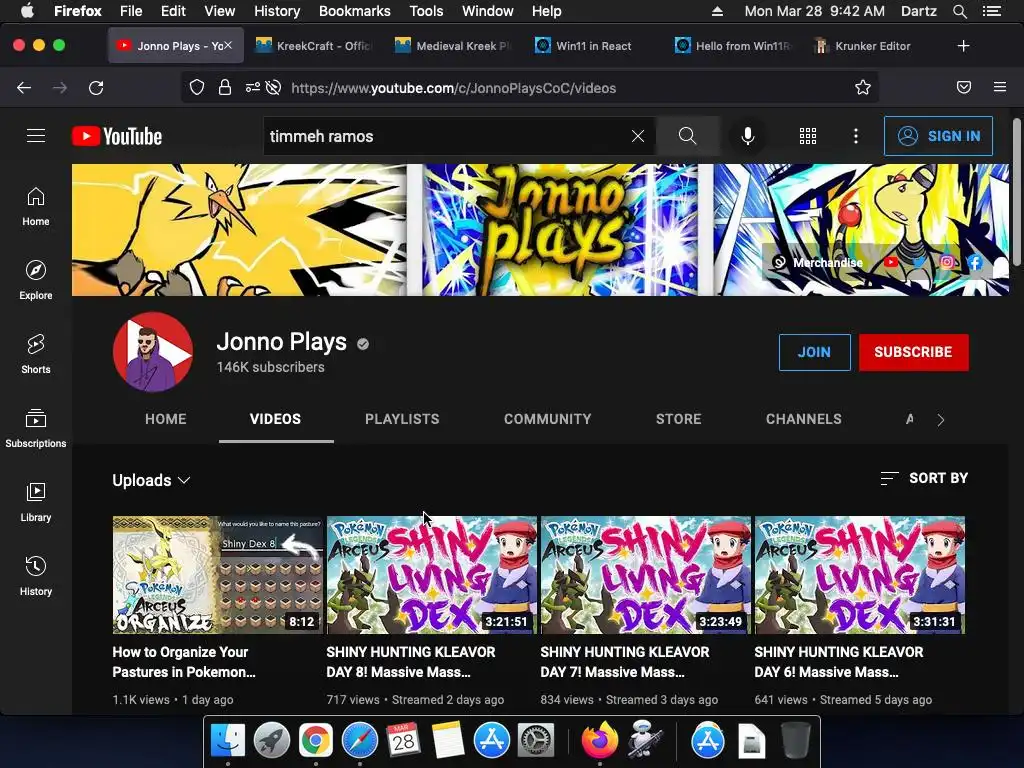Bookmark this page with star icon
This screenshot has height=768, width=1024.
[x=863, y=88]
